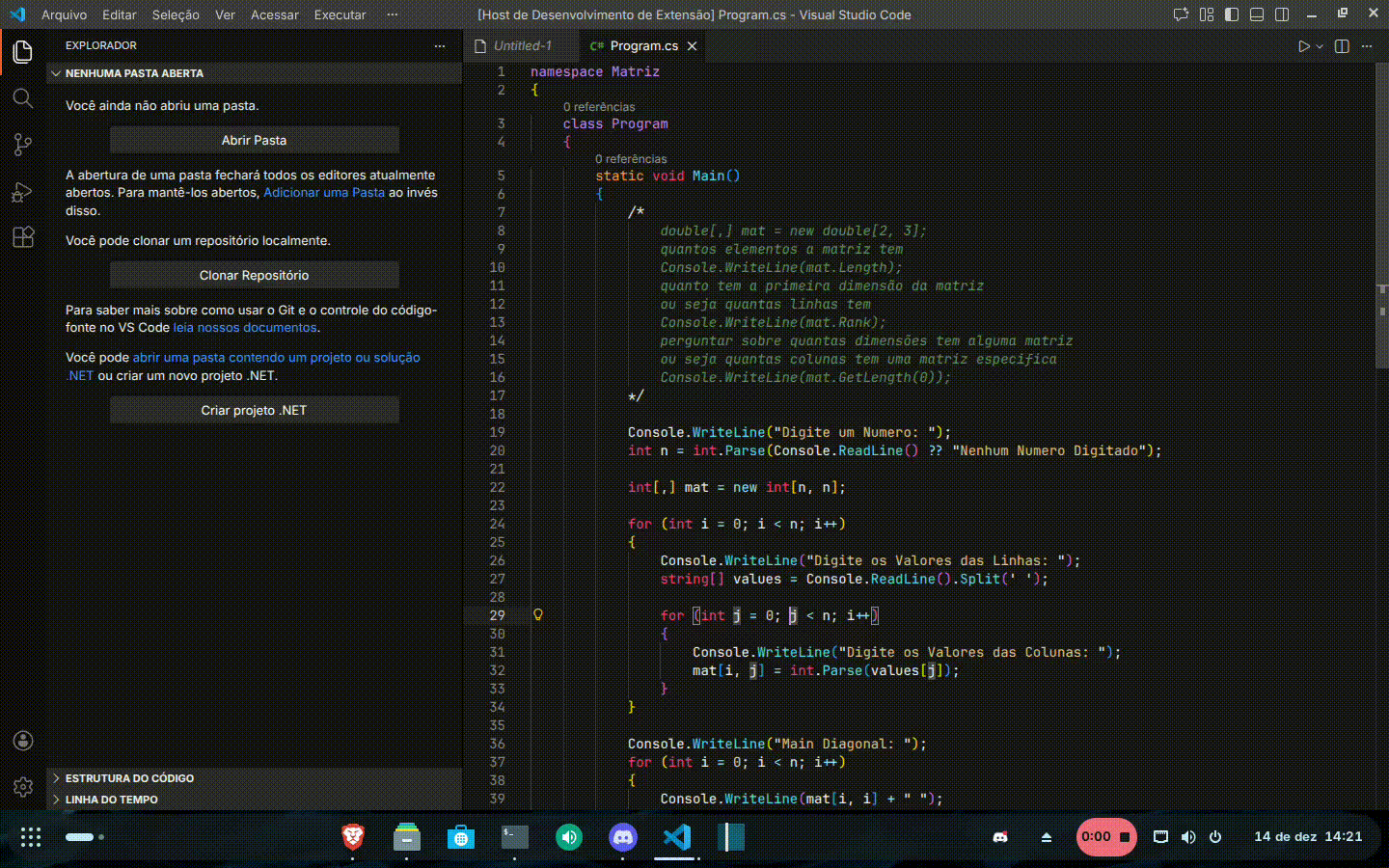Open the Search view in activity bar
The width and height of the screenshot is (1389, 868).
23,97
